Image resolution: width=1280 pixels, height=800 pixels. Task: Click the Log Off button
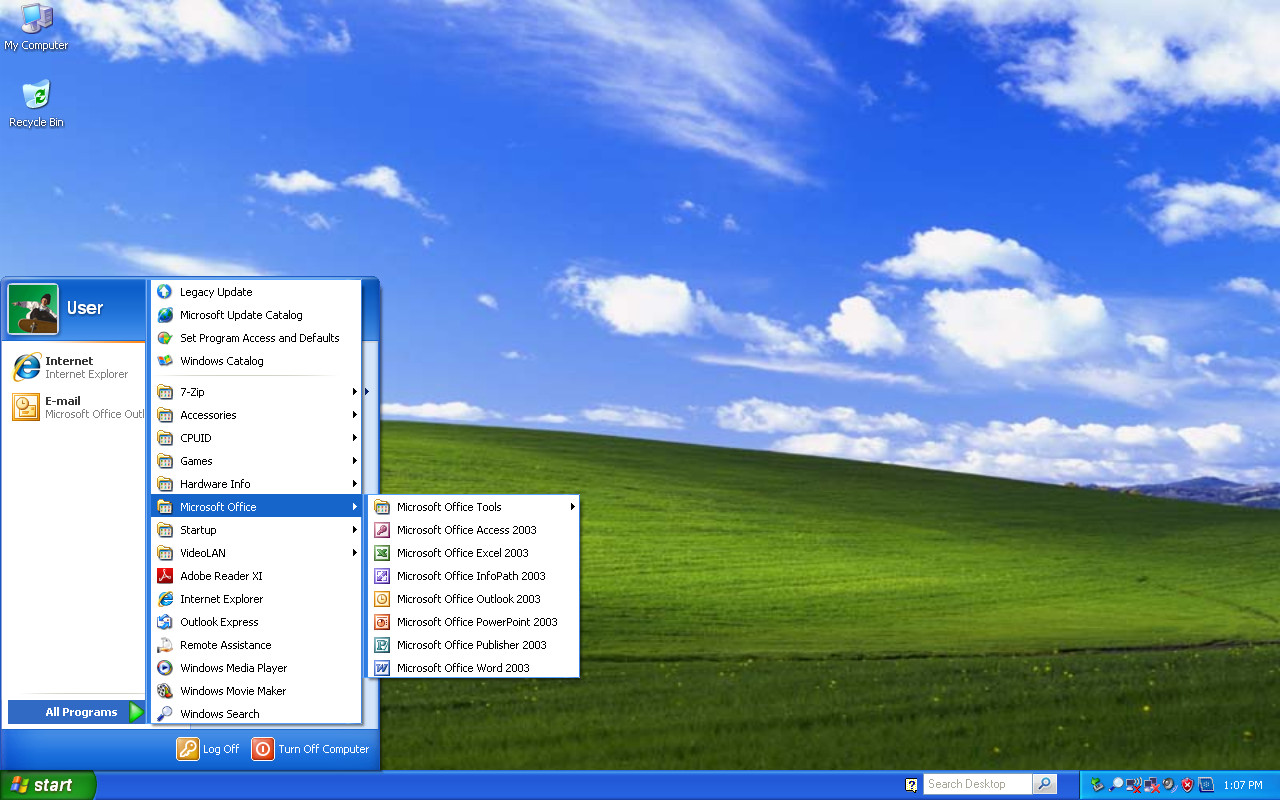coord(208,749)
